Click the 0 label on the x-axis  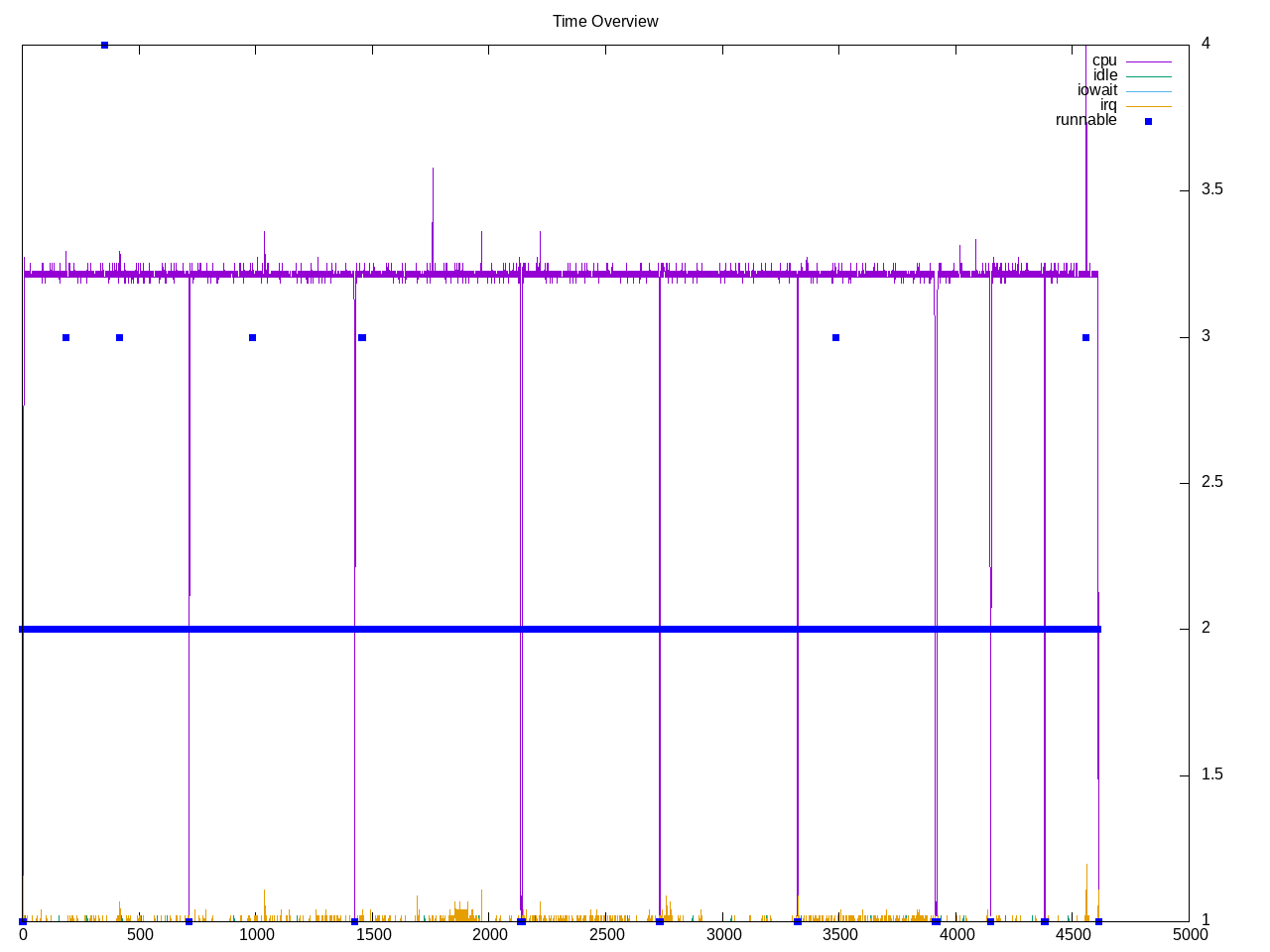pyautogui.click(x=23, y=934)
